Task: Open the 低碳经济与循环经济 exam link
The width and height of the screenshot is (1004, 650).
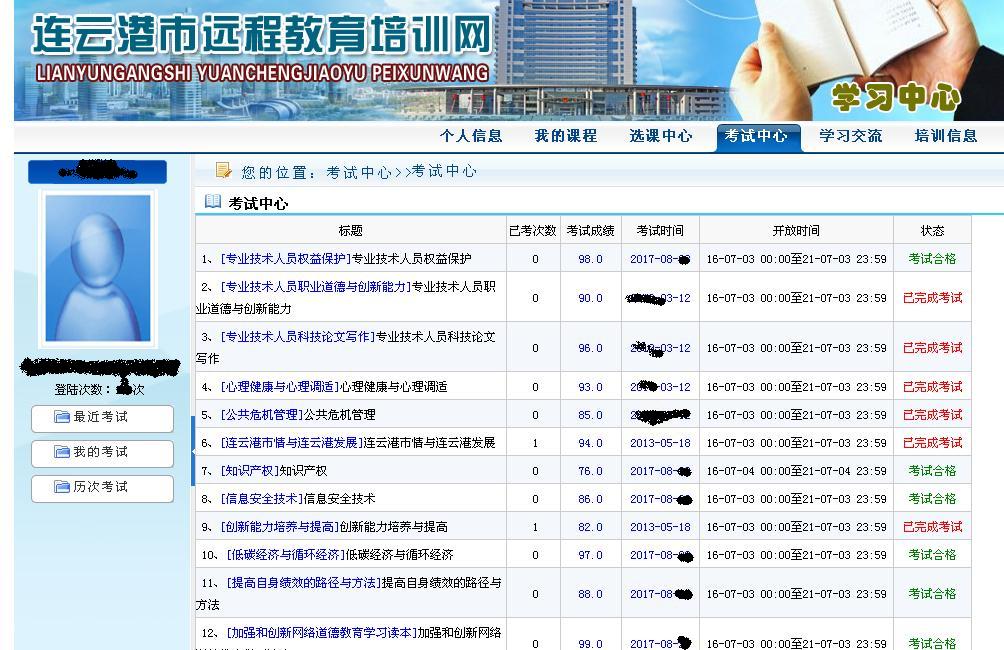Action: (x=285, y=555)
